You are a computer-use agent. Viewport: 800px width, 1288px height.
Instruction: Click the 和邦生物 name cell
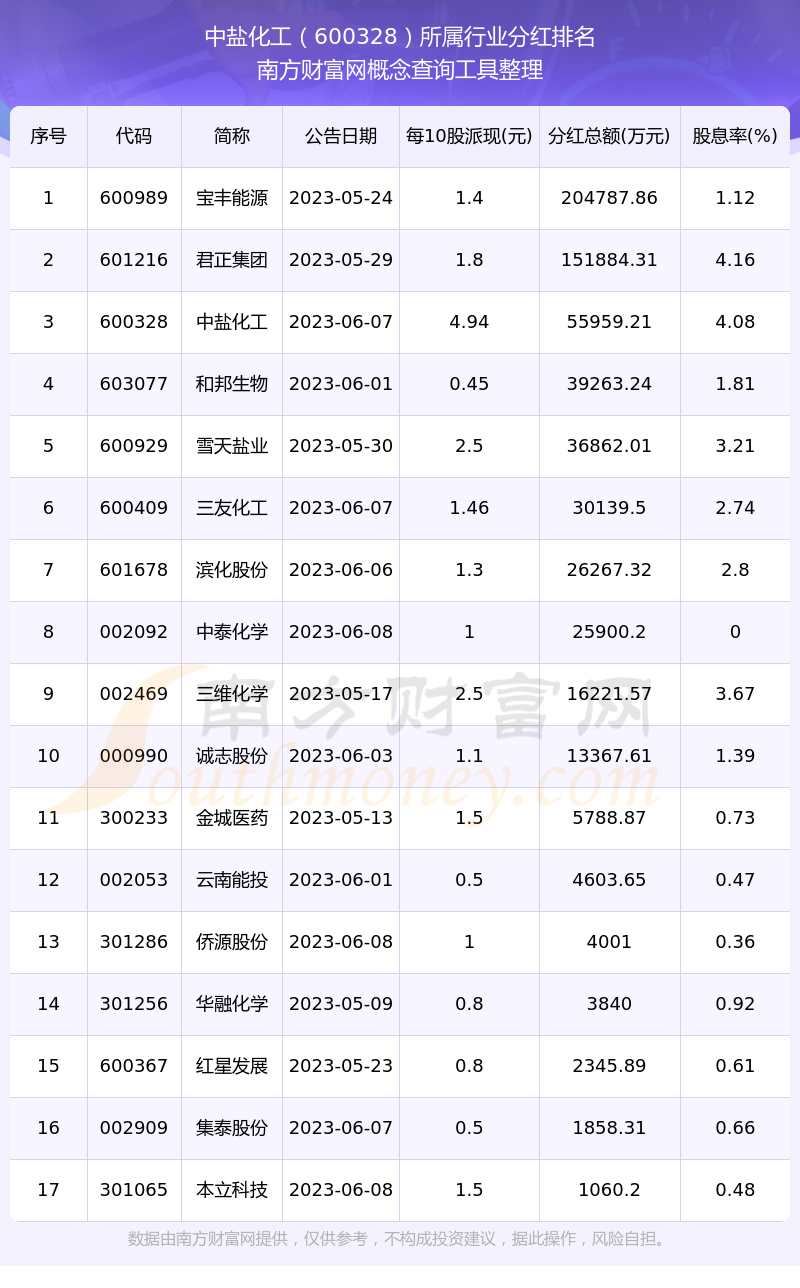232,384
